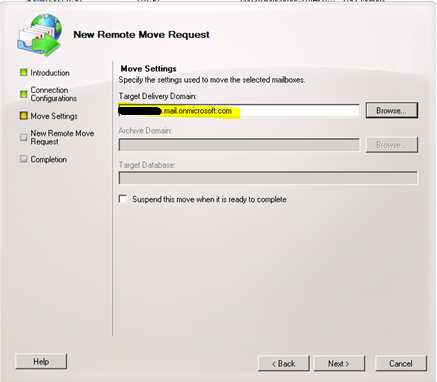437x382 pixels.
Task: Click the Completion step indicator square
Action: coord(23,159)
